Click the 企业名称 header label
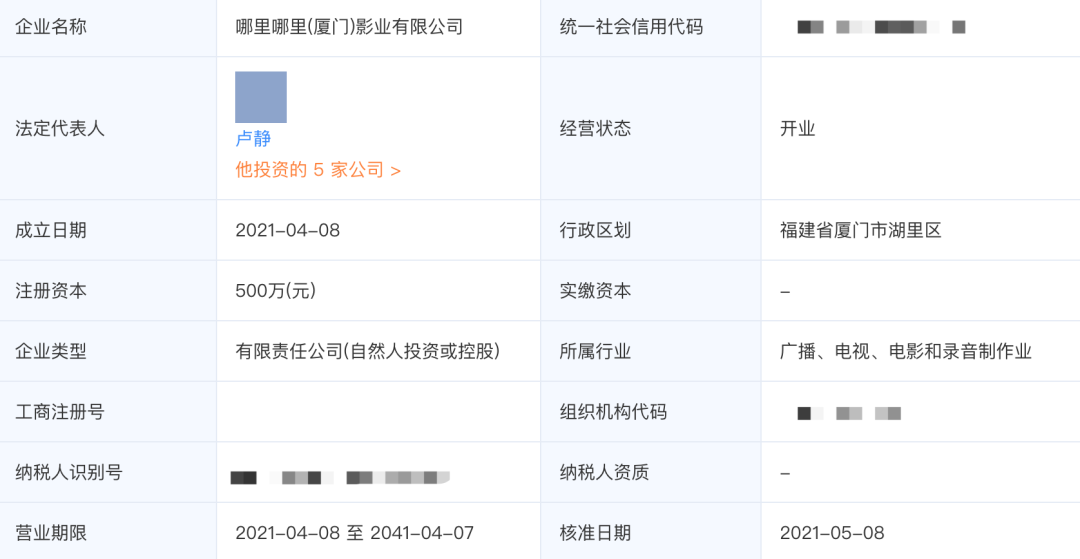The width and height of the screenshot is (1080, 559). (51, 27)
